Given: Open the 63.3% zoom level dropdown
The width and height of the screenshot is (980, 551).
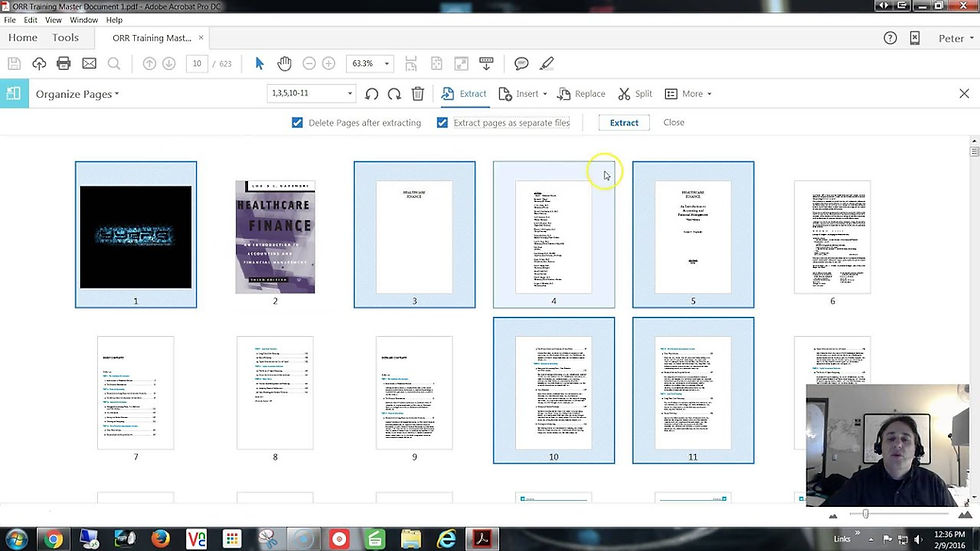Looking at the screenshot, I should click(387, 63).
